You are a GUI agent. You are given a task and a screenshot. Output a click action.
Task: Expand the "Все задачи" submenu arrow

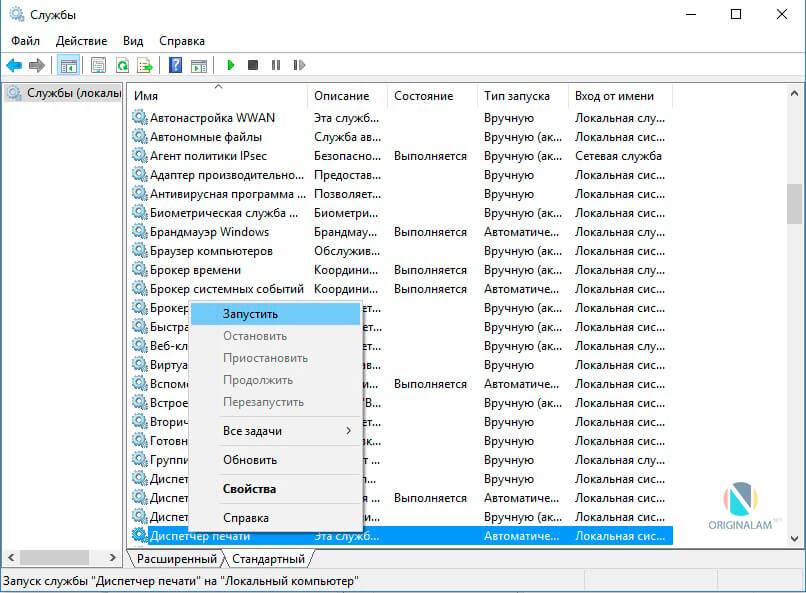point(348,431)
